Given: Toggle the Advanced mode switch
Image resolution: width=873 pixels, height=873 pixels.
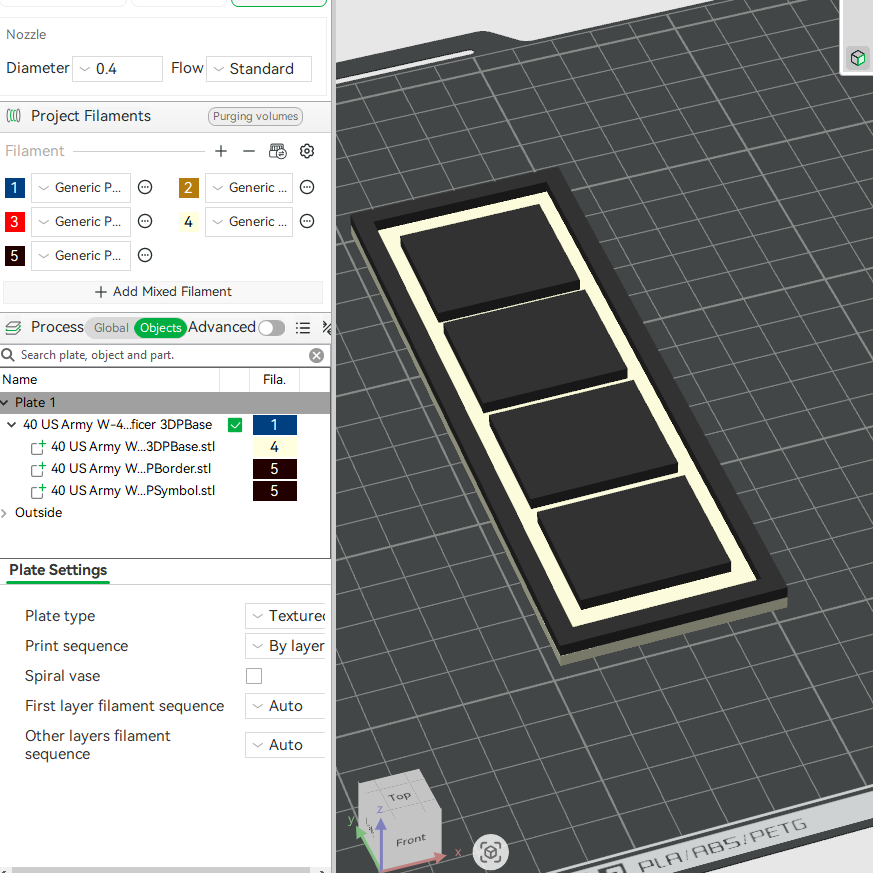Looking at the screenshot, I should (272, 327).
